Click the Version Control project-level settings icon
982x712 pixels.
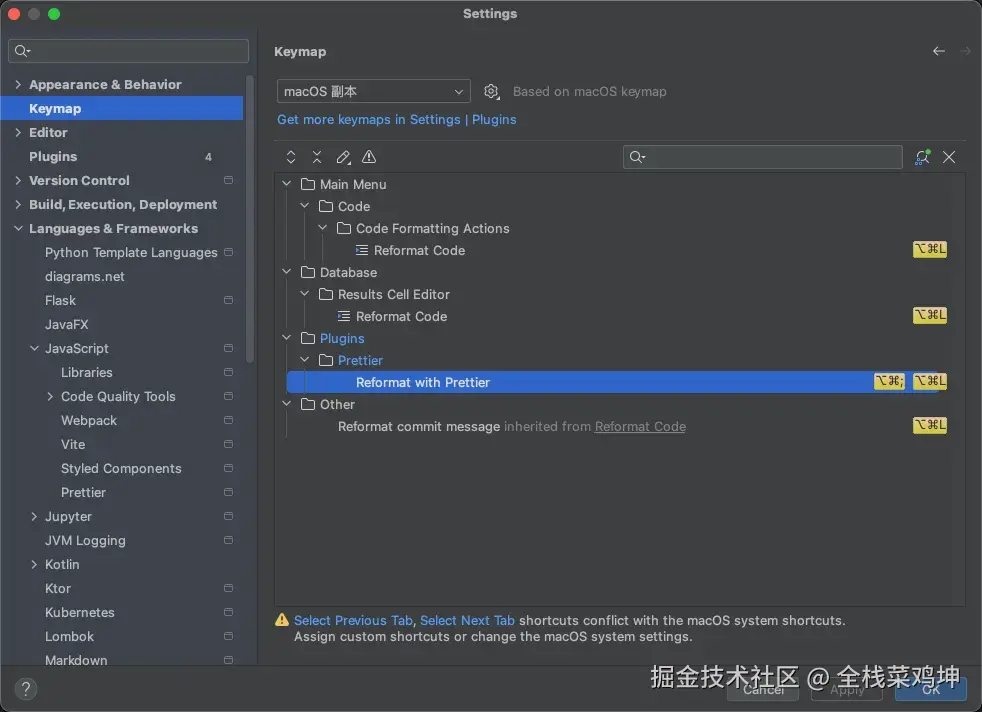(x=229, y=180)
